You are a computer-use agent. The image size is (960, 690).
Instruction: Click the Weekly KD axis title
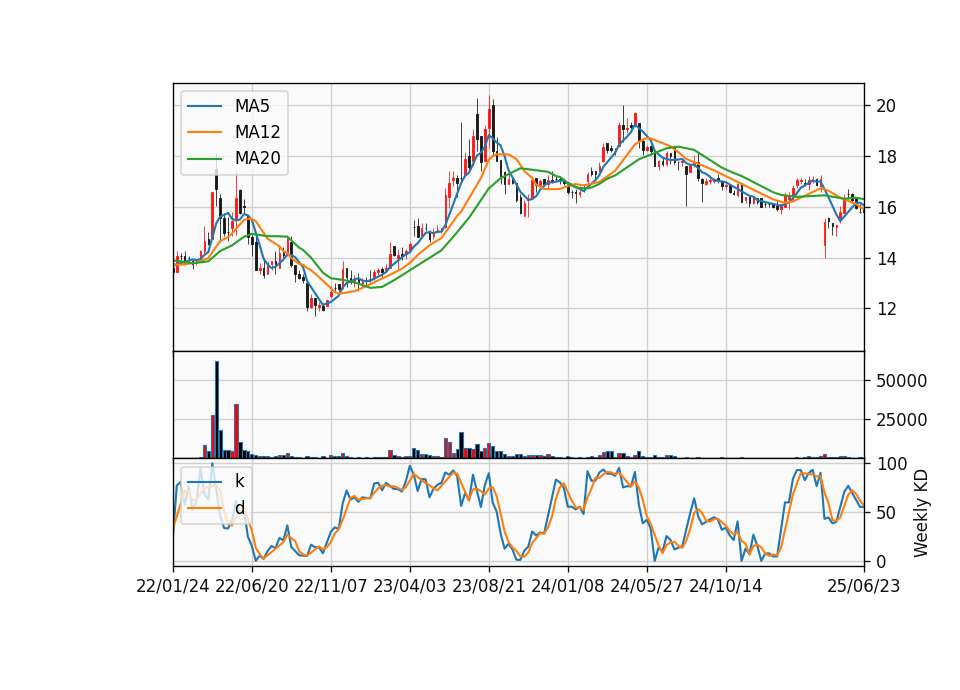pos(921,513)
